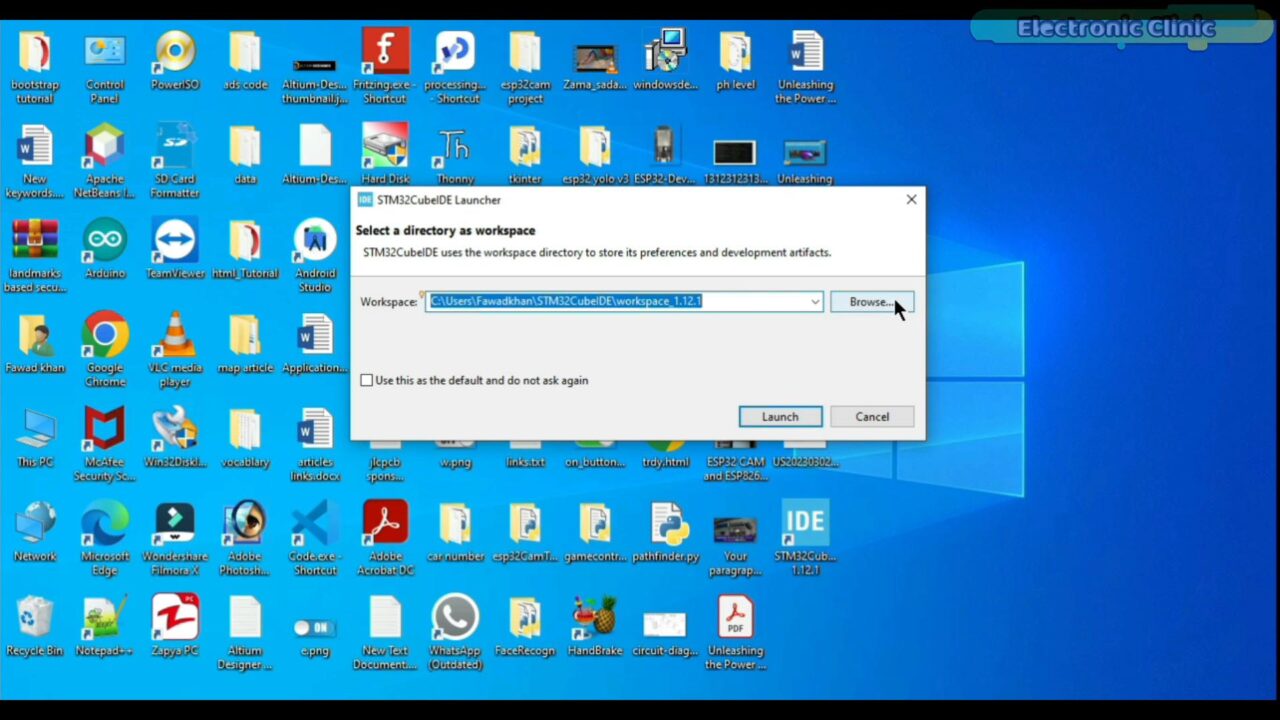
Task: Select the Altium Designer desktop icon
Action: pos(245,633)
